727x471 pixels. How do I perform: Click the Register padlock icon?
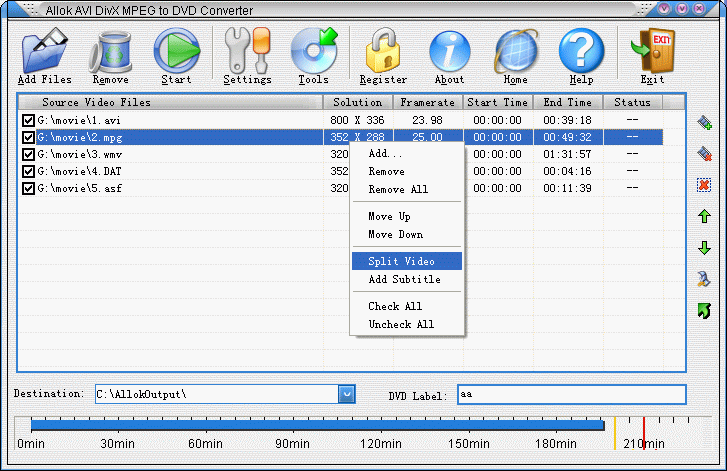(x=383, y=51)
